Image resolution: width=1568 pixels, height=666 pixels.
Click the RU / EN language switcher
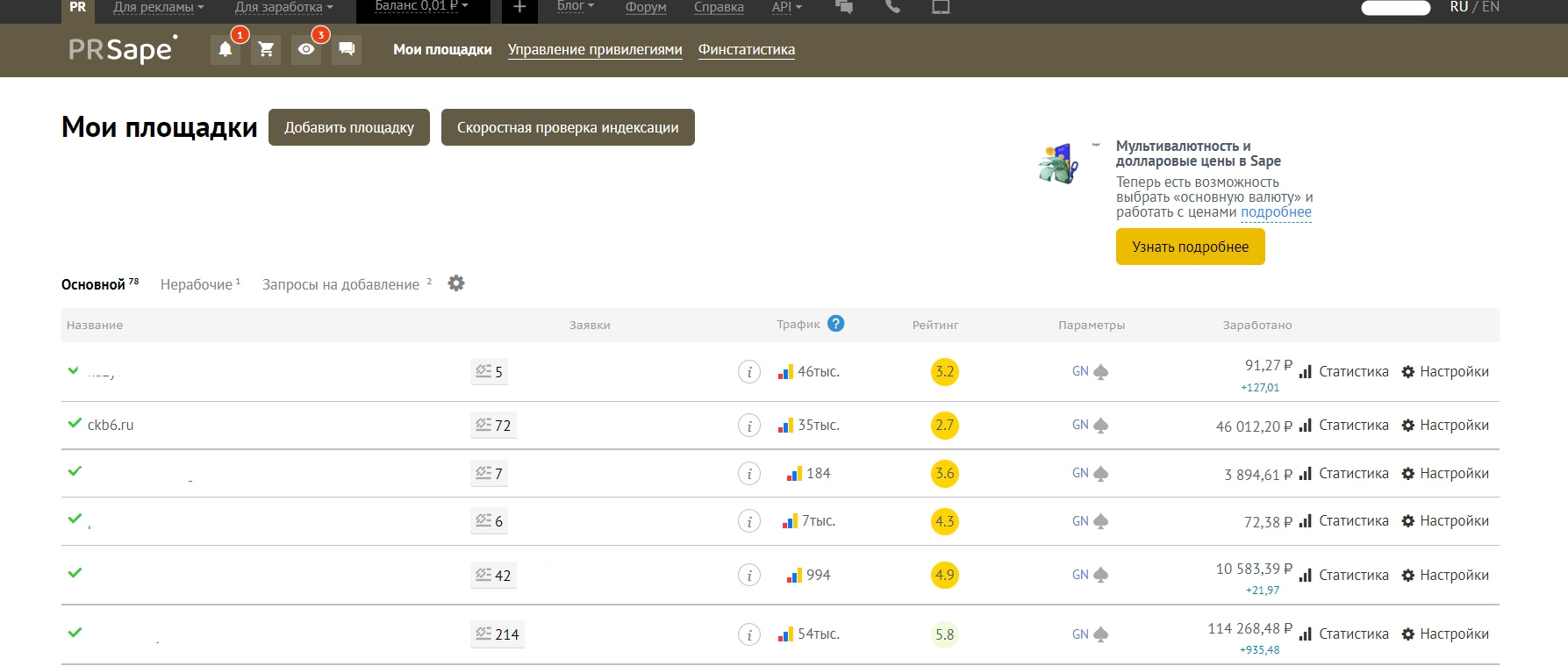[1475, 7]
